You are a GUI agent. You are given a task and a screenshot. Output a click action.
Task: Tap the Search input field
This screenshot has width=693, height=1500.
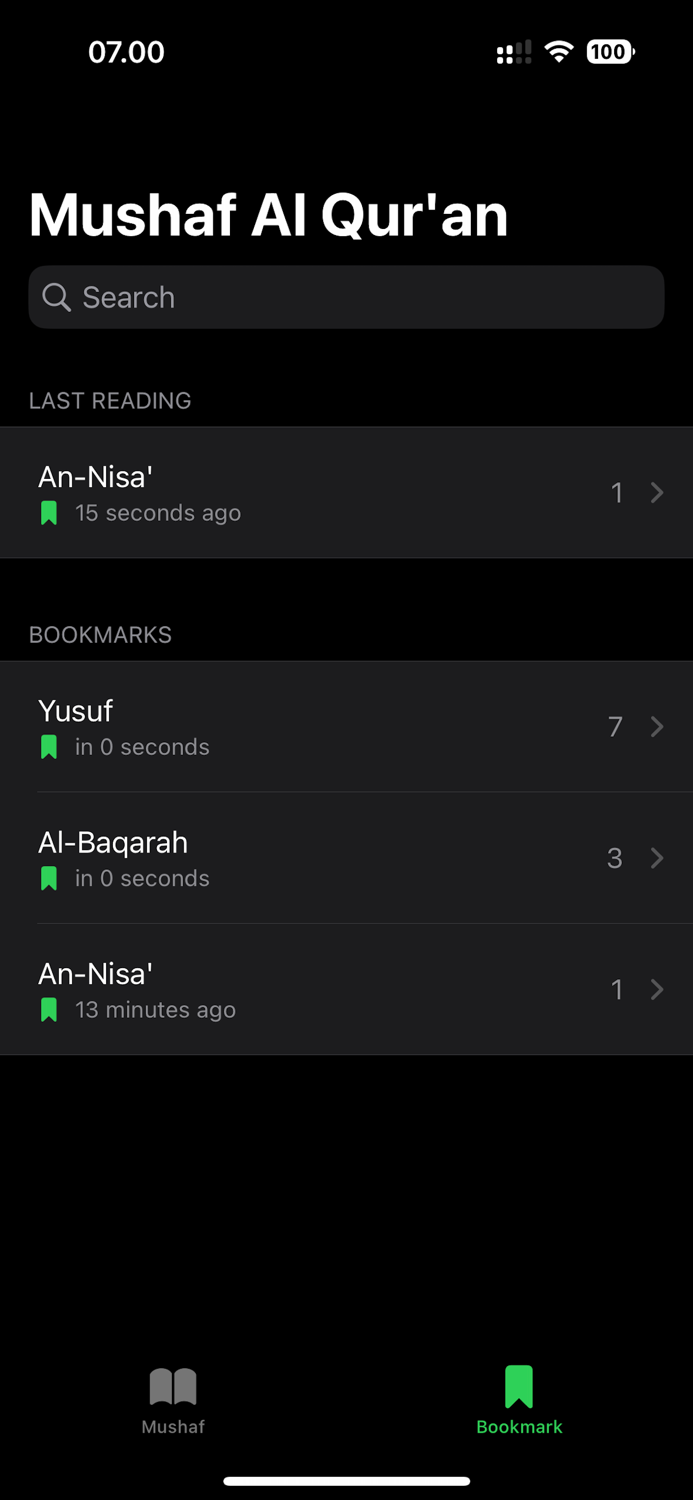[346, 297]
